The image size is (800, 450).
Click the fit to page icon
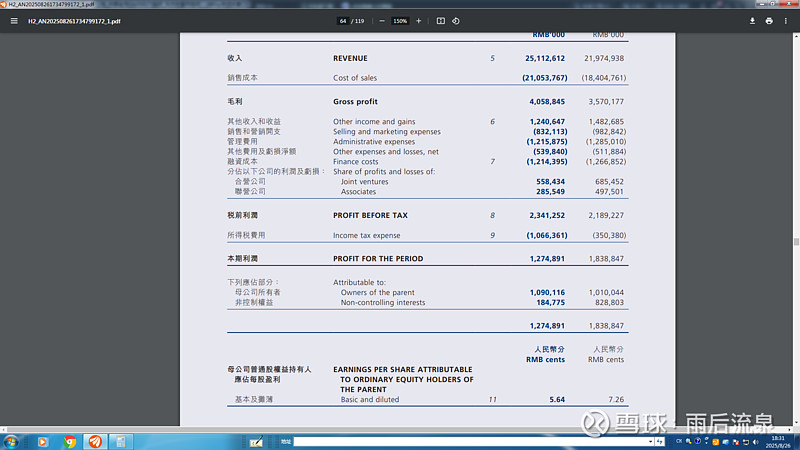coord(441,20)
